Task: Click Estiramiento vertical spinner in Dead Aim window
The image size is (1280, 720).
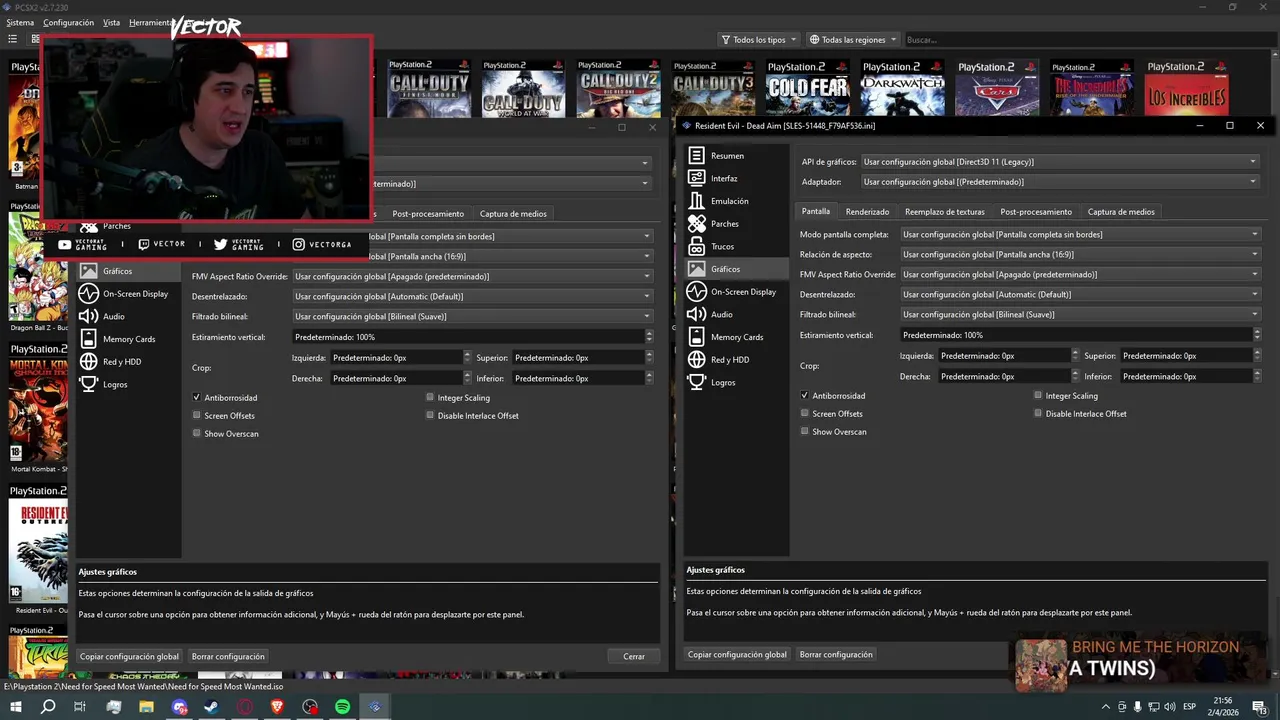Action: [1080, 335]
